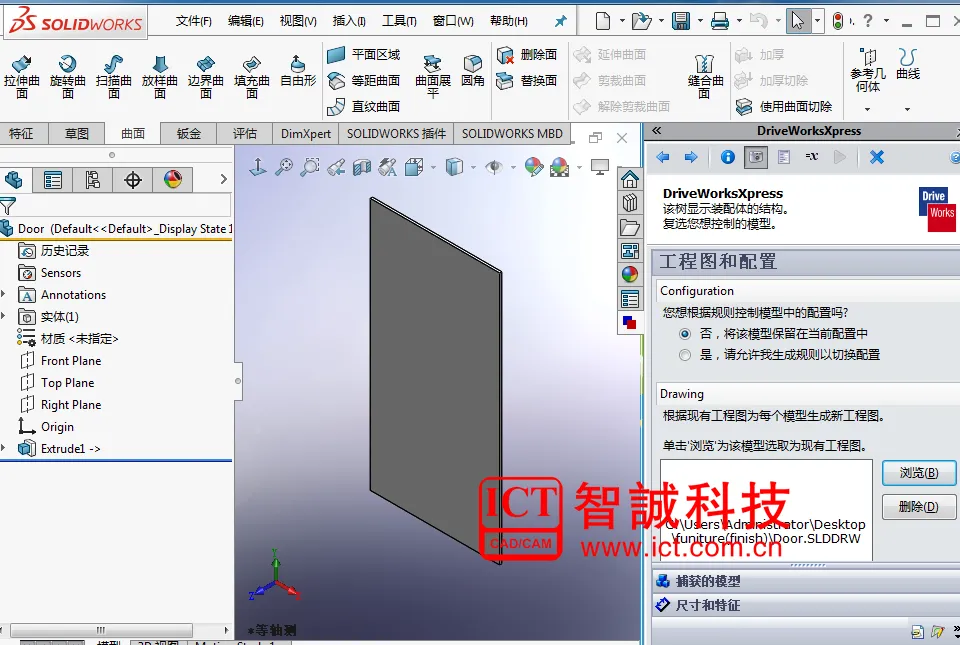The image size is (960, 645).
Task: Select the 边界曲面 boundary surface tool
Action: pos(206,77)
